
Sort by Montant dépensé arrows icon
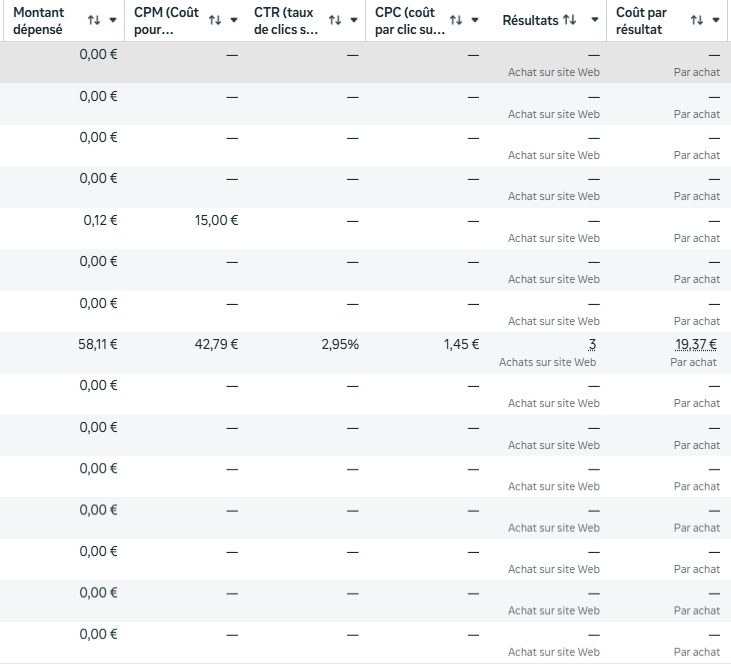coord(94,20)
